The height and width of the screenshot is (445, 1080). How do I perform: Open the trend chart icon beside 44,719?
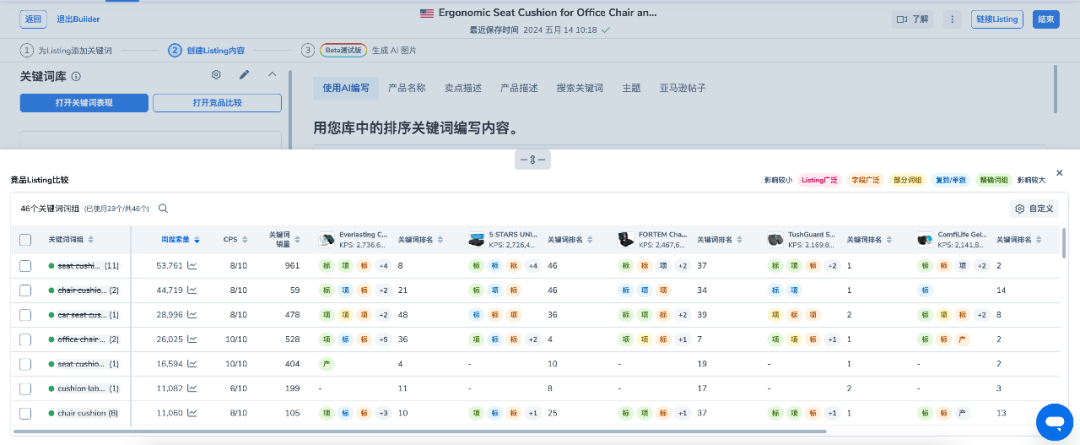(x=192, y=290)
